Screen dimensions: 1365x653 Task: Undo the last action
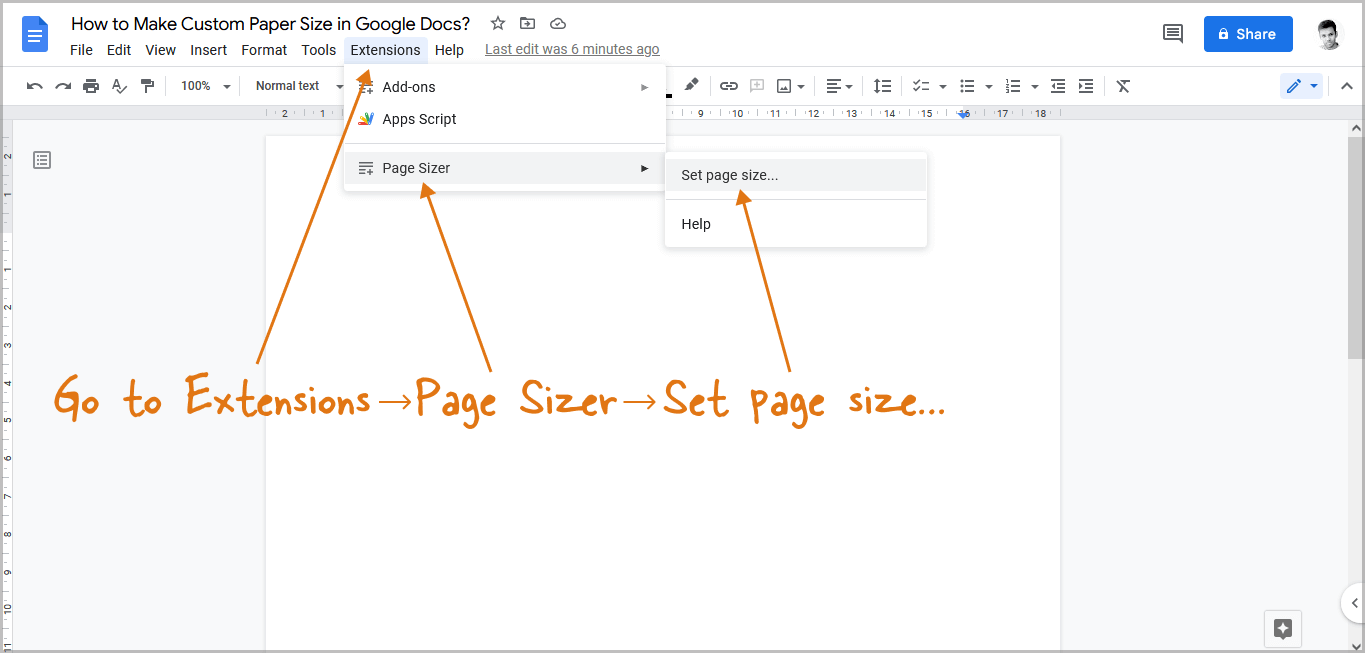pyautogui.click(x=34, y=86)
